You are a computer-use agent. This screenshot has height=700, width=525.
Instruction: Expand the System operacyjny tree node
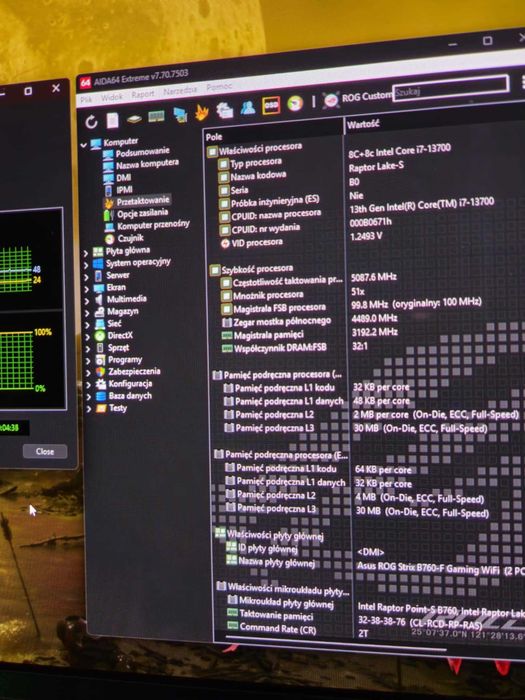click(86, 265)
